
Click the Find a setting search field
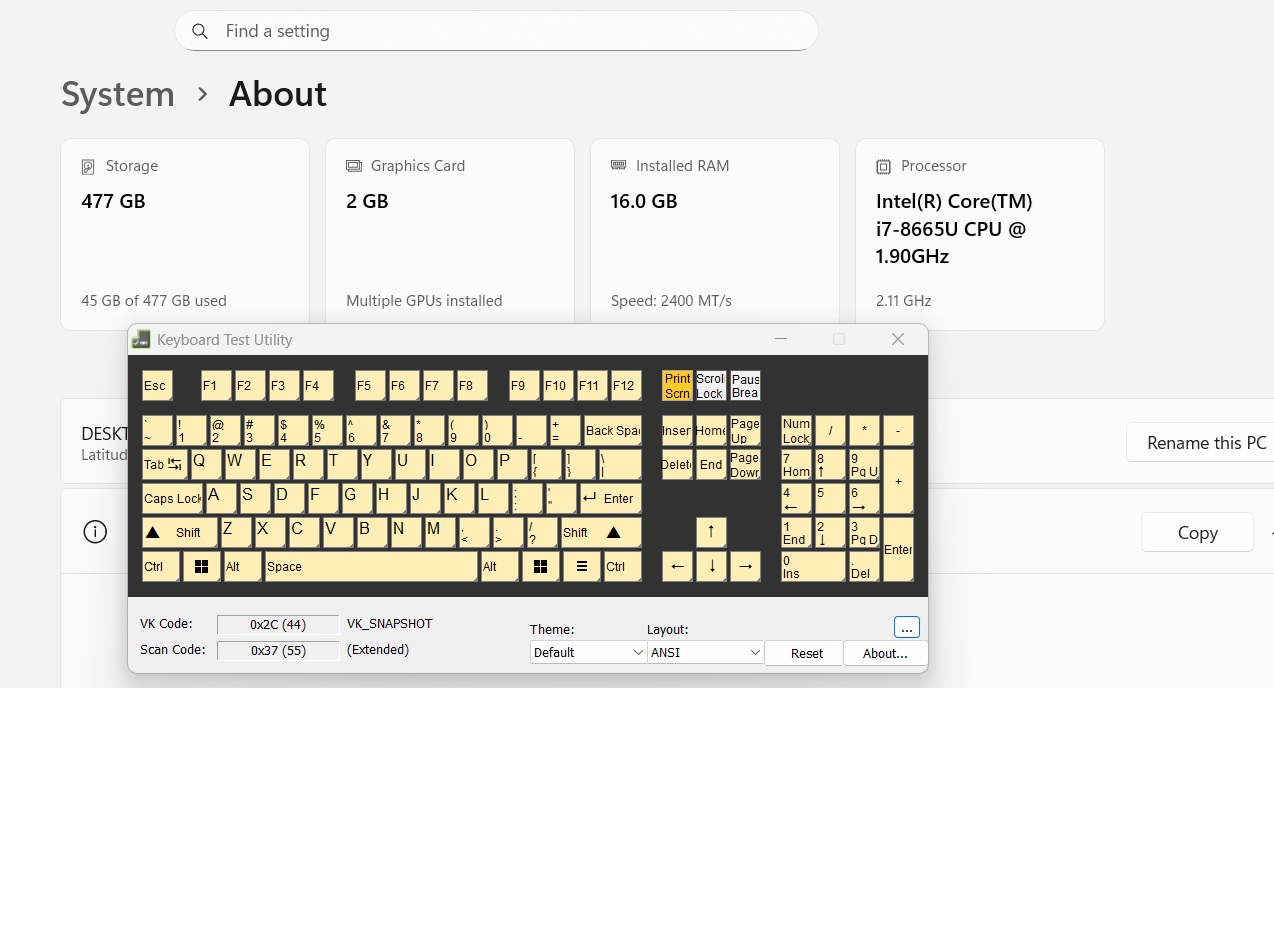(x=496, y=31)
